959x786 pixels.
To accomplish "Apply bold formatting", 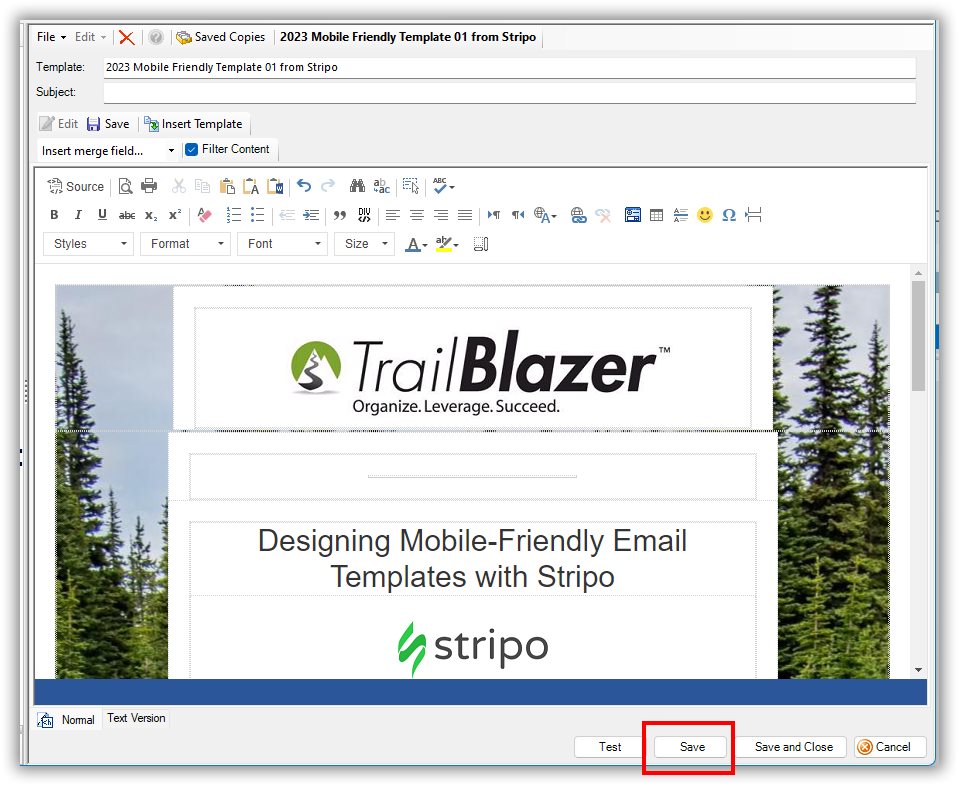I will tap(54, 215).
